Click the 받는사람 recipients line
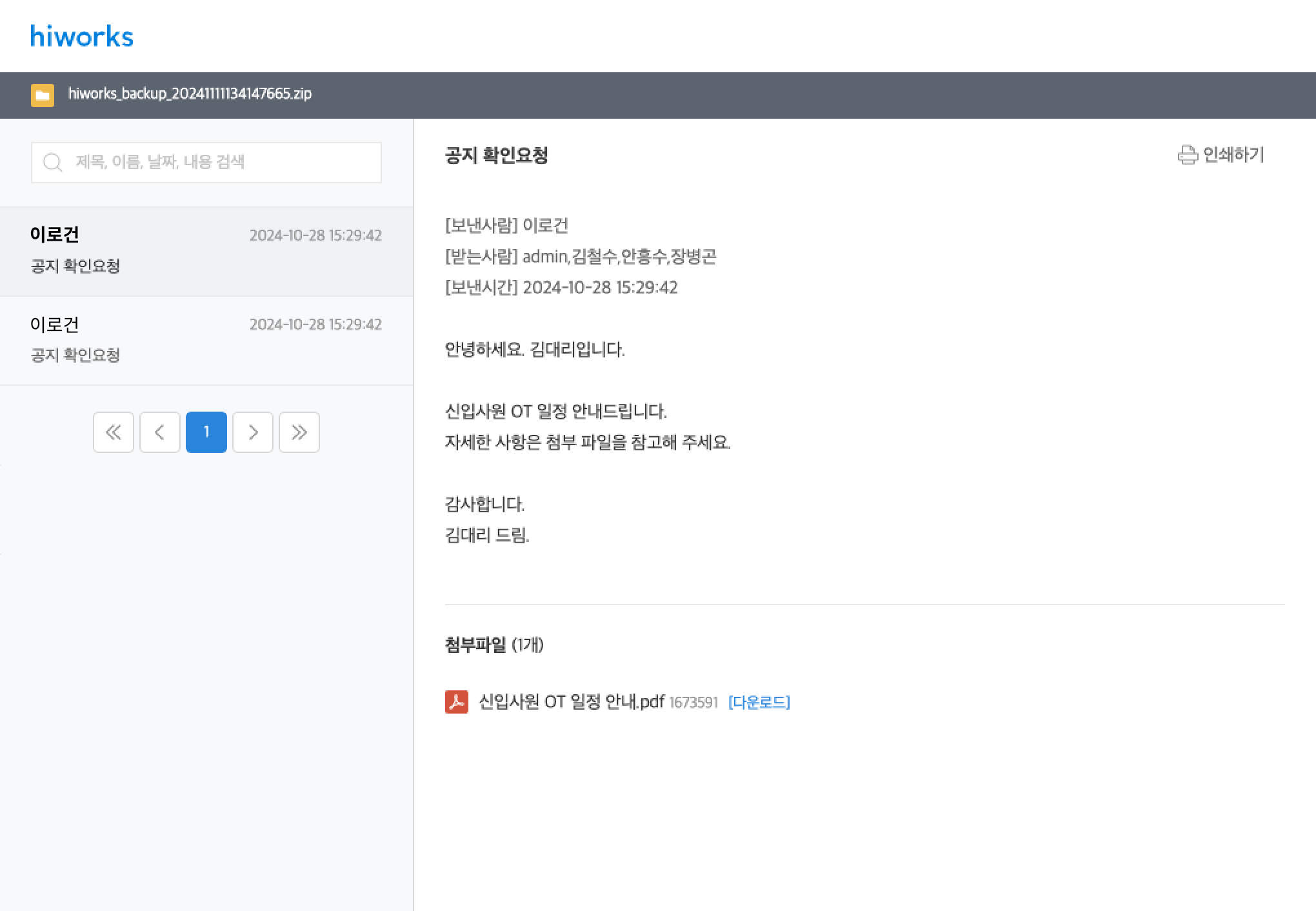1316x911 pixels. pyautogui.click(x=581, y=257)
